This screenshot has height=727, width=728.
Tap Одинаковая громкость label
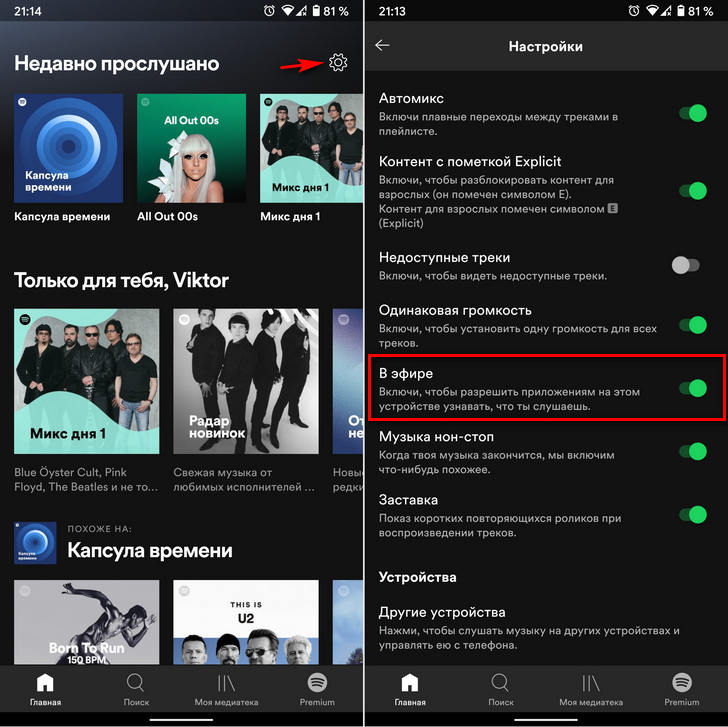455,310
